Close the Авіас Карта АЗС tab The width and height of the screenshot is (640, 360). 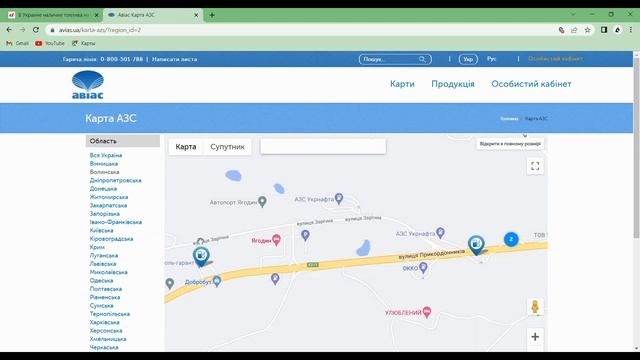[196, 15]
